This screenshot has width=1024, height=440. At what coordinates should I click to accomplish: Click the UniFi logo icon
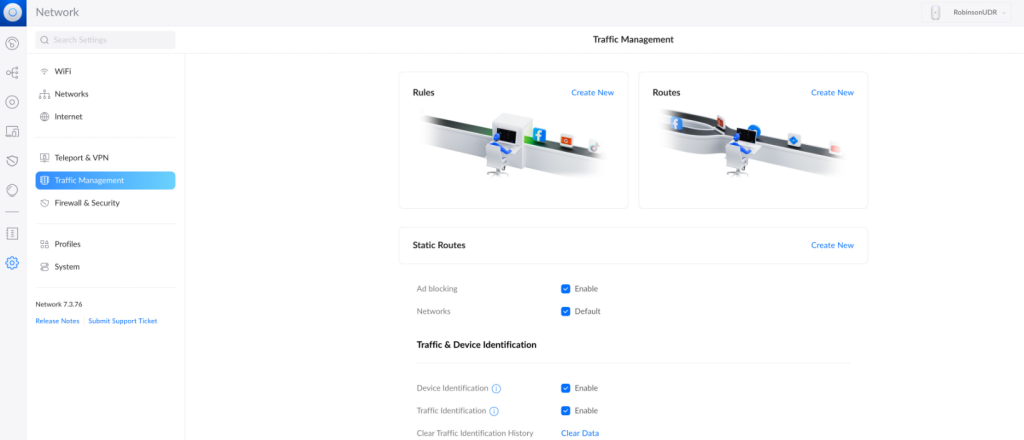(x=13, y=12)
